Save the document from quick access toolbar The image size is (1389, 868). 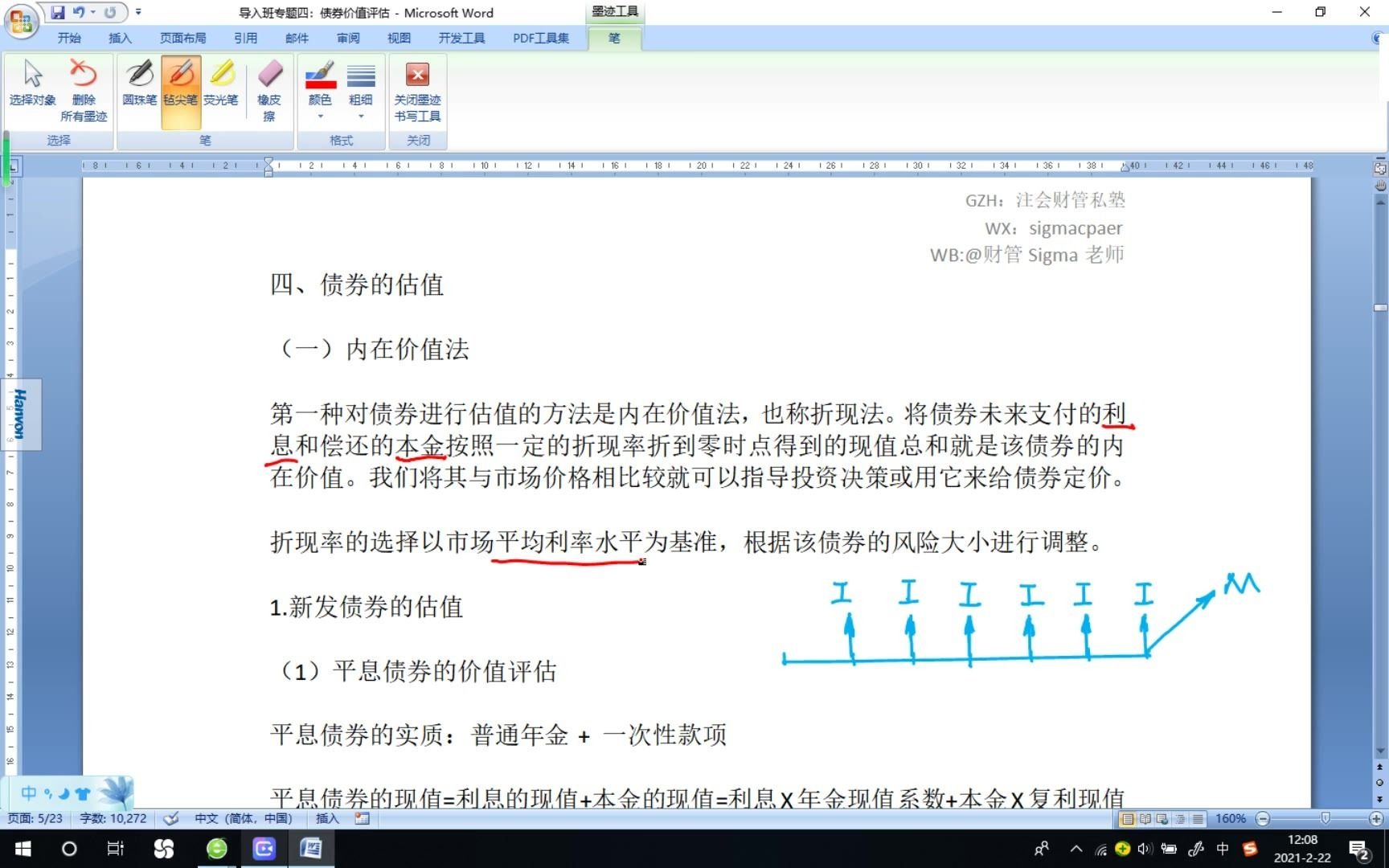tap(58, 12)
